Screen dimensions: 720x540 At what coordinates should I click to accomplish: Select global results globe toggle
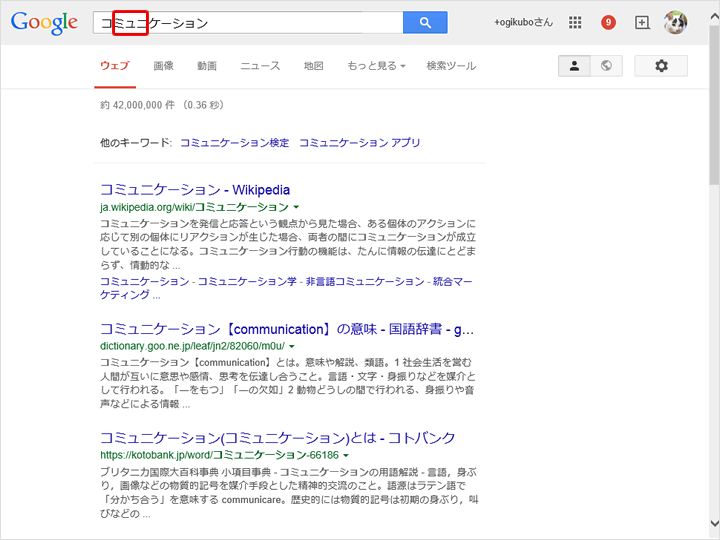(606, 66)
